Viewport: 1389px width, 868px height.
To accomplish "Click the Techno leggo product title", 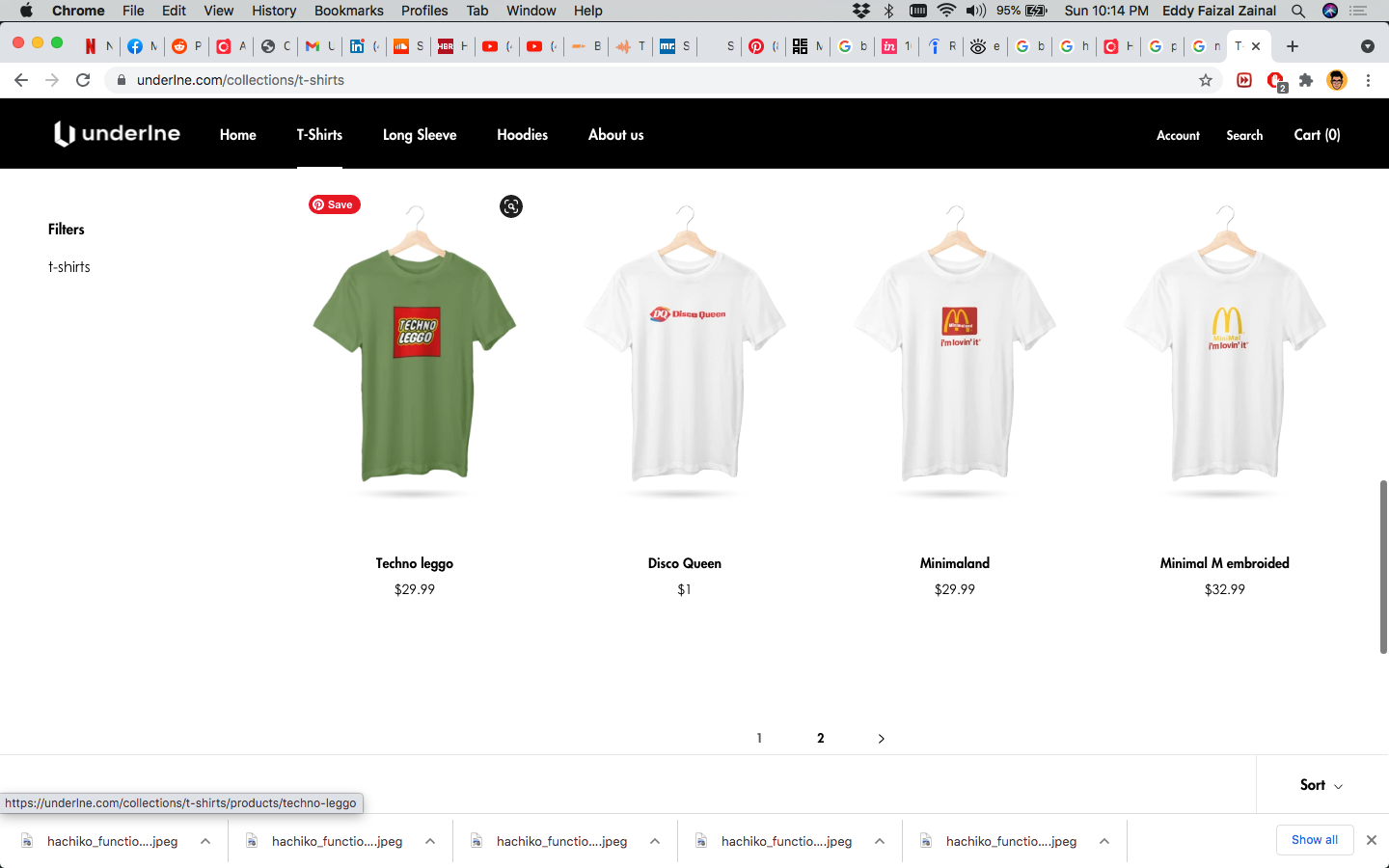I will coord(415,563).
